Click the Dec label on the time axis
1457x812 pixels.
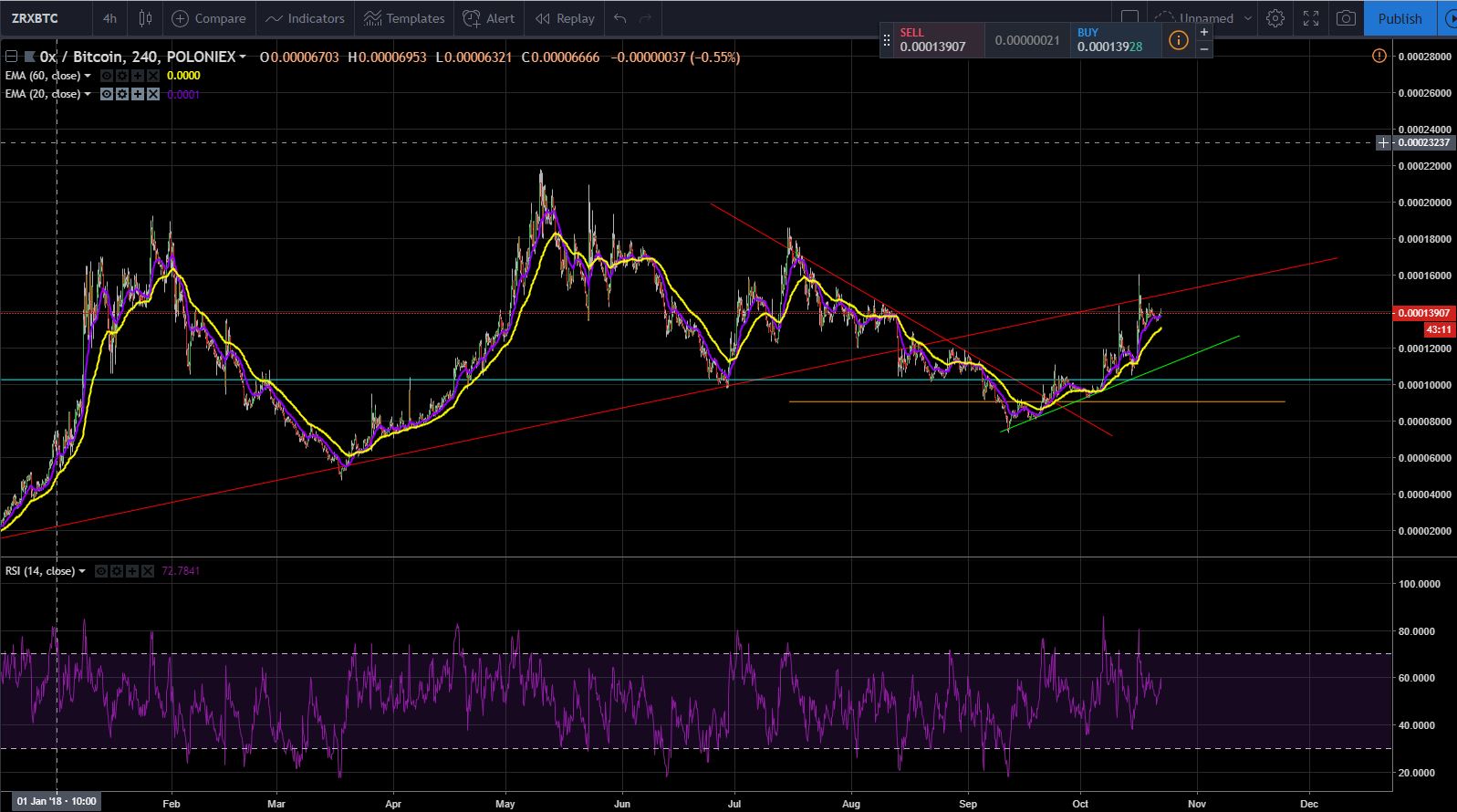tap(1309, 804)
